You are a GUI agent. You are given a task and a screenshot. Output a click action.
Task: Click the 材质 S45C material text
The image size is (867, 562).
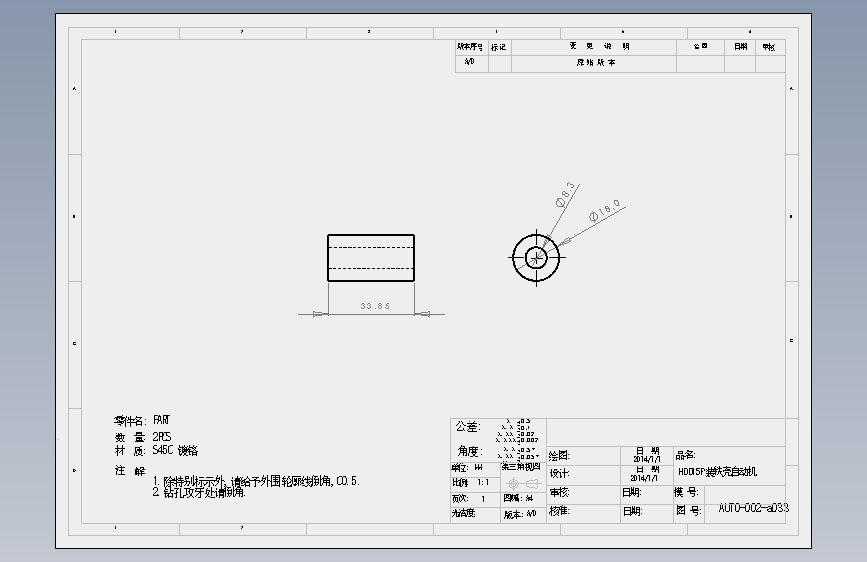[156, 451]
